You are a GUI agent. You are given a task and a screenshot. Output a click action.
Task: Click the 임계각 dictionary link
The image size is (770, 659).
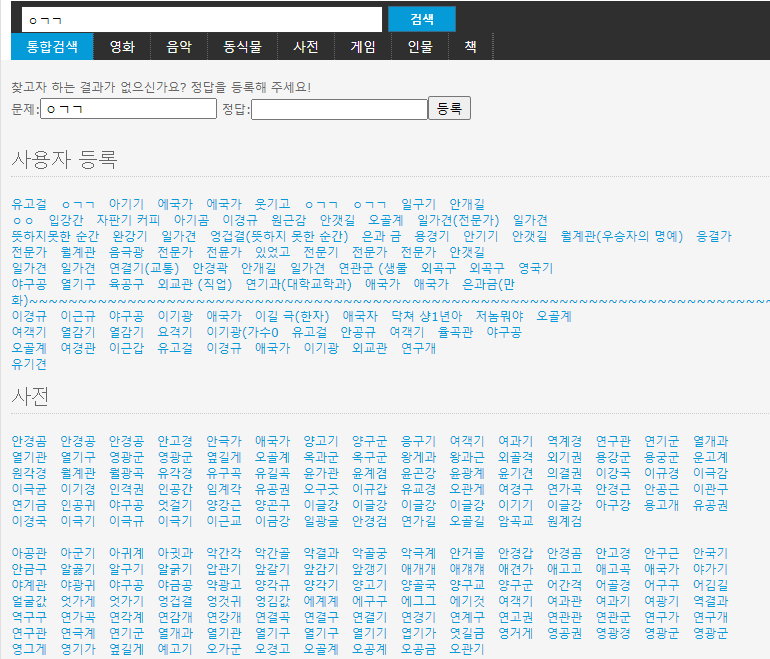coord(224,489)
